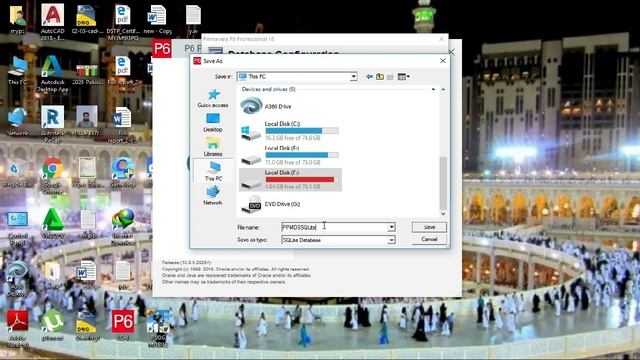Open Autodesk ReCap desktop shortcut
640x360 pixels.
[x=52, y=124]
